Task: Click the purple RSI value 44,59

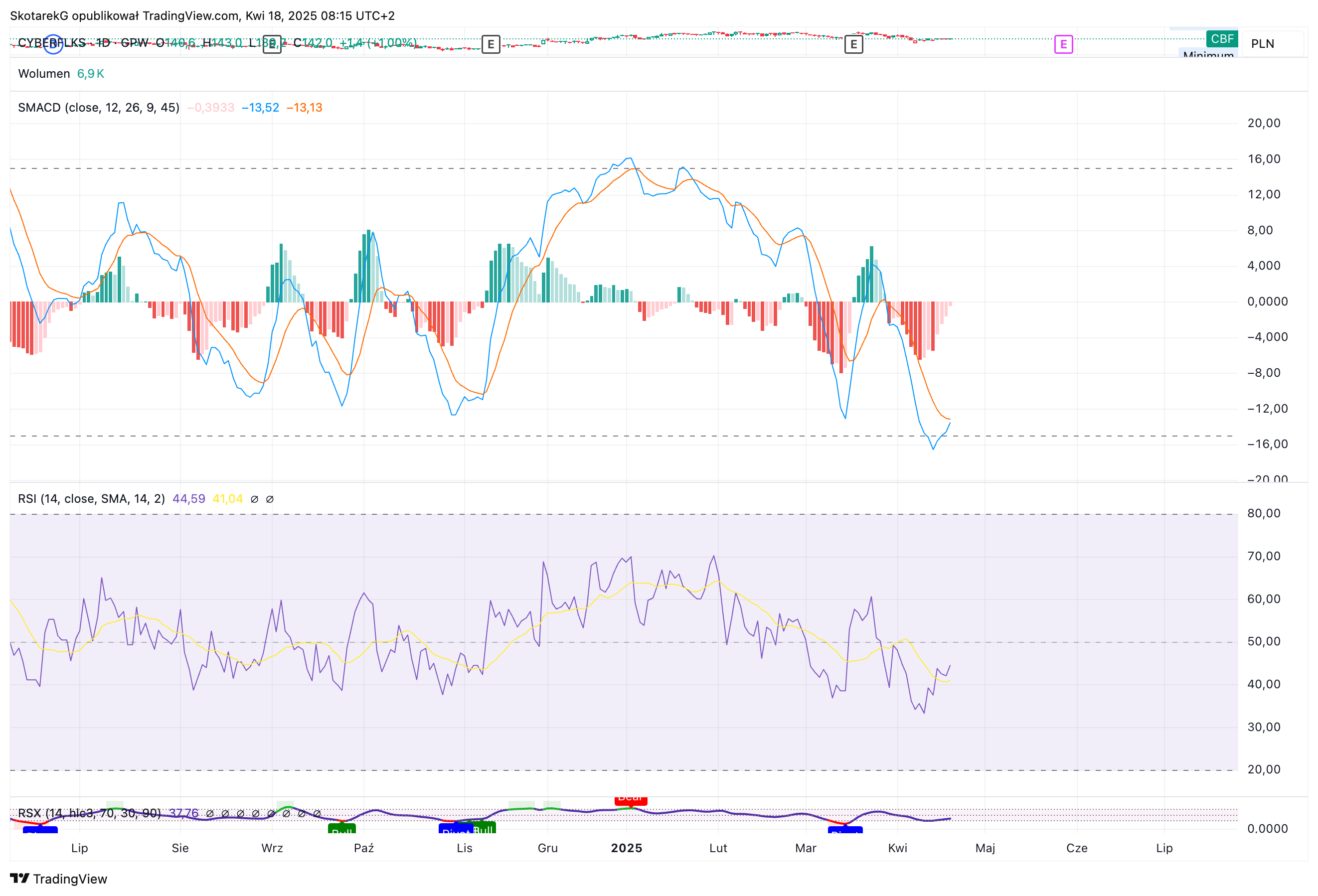Action: point(189,499)
